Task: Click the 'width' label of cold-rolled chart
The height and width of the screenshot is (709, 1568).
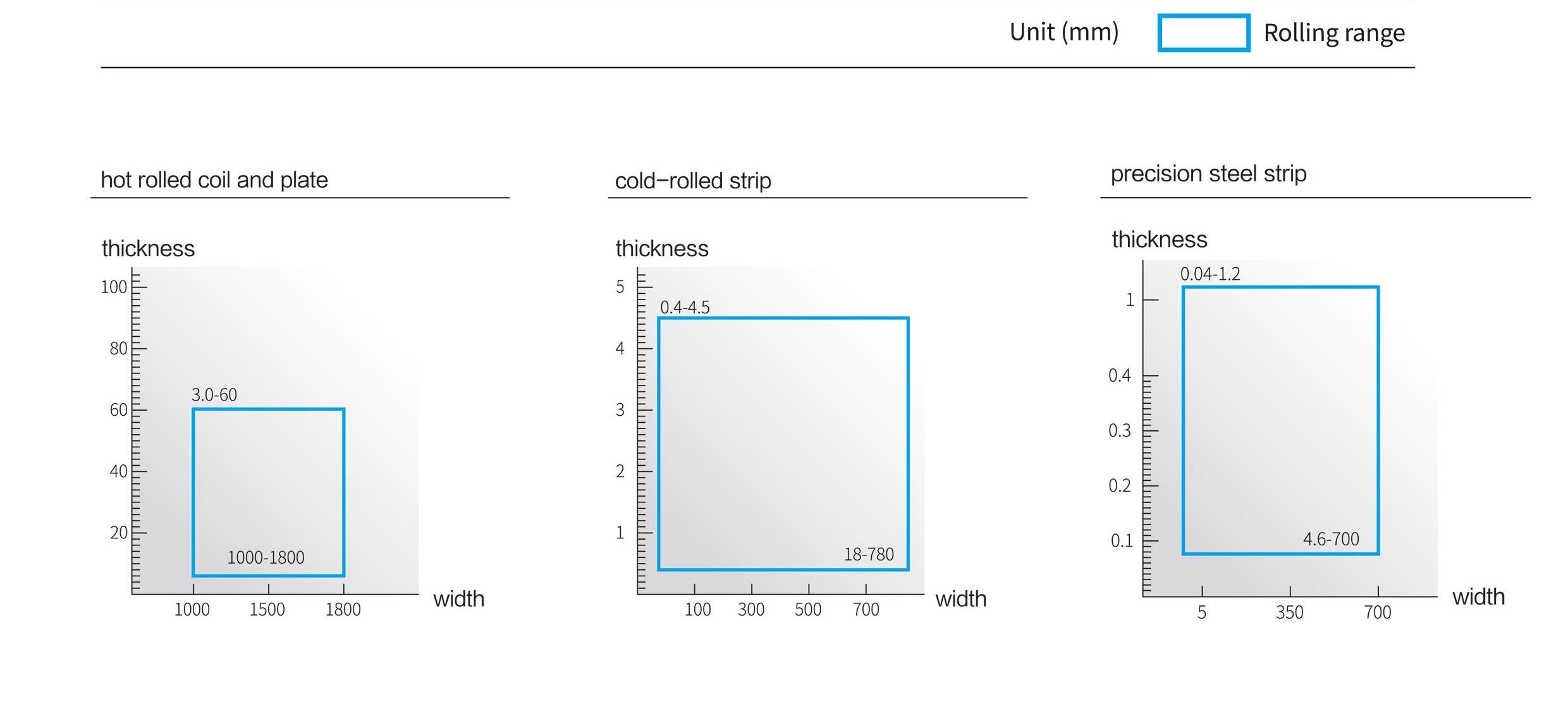Action: point(961,598)
